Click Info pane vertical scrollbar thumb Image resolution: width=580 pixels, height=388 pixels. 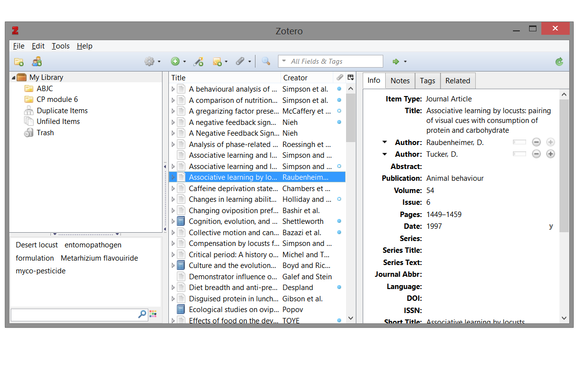[x=564, y=165]
